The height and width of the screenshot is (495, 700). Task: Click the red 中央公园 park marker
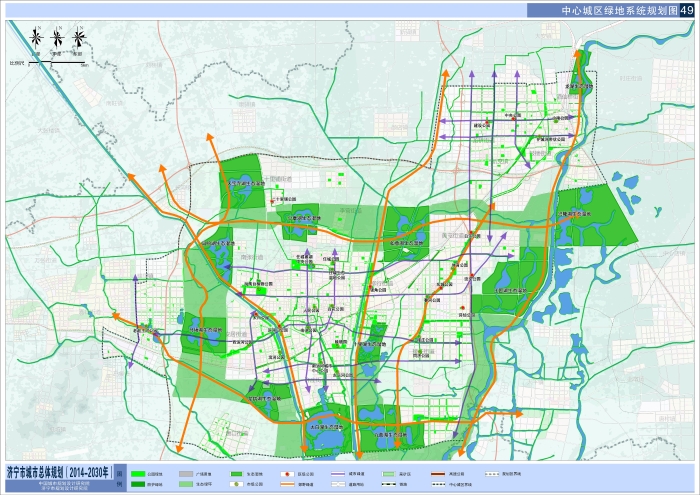coord(463,305)
